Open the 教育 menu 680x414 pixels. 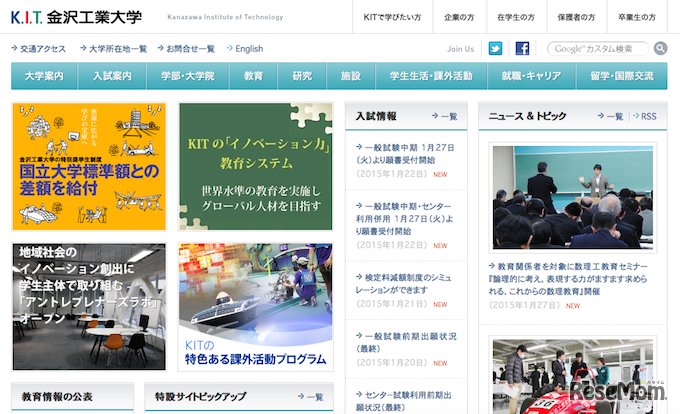click(253, 76)
